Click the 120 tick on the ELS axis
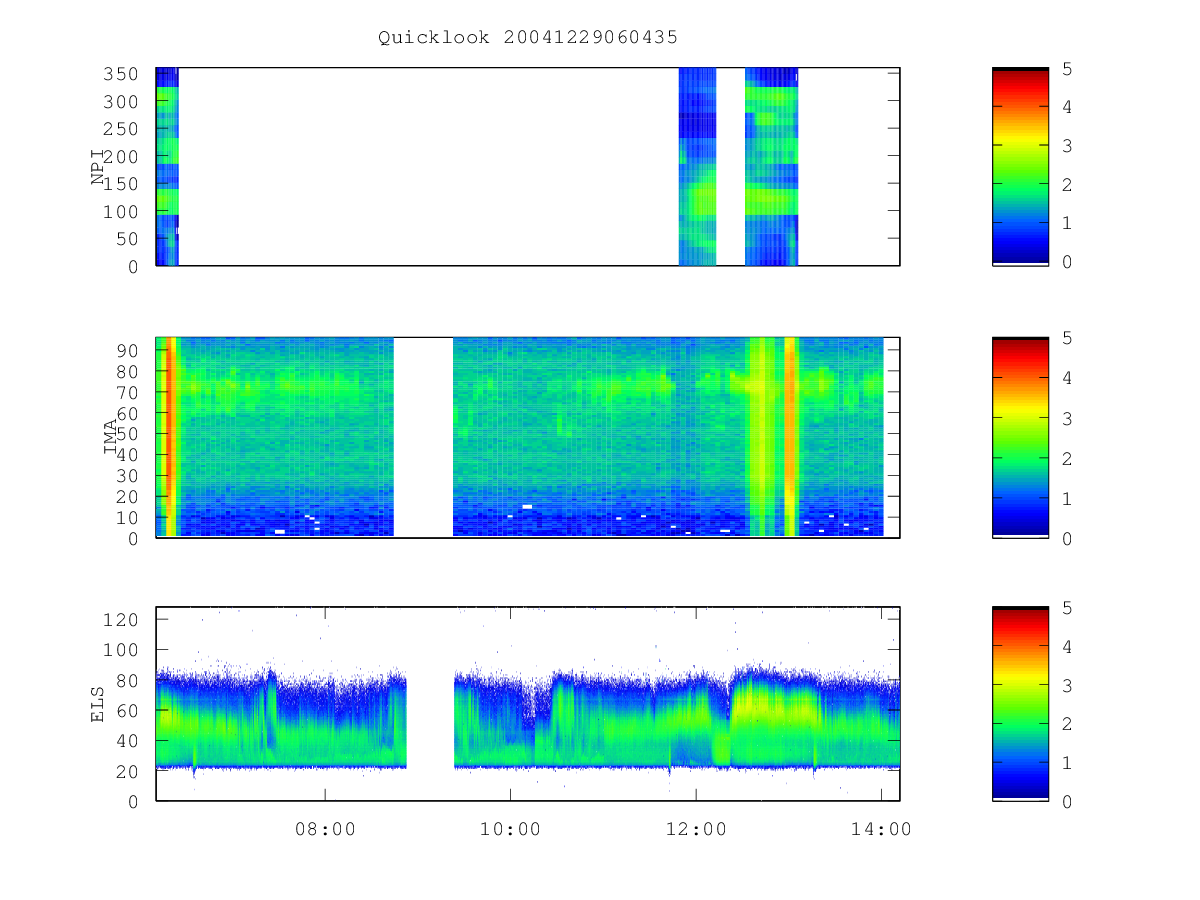Image resolution: width=1200 pixels, height=900 pixels. click(x=121, y=620)
